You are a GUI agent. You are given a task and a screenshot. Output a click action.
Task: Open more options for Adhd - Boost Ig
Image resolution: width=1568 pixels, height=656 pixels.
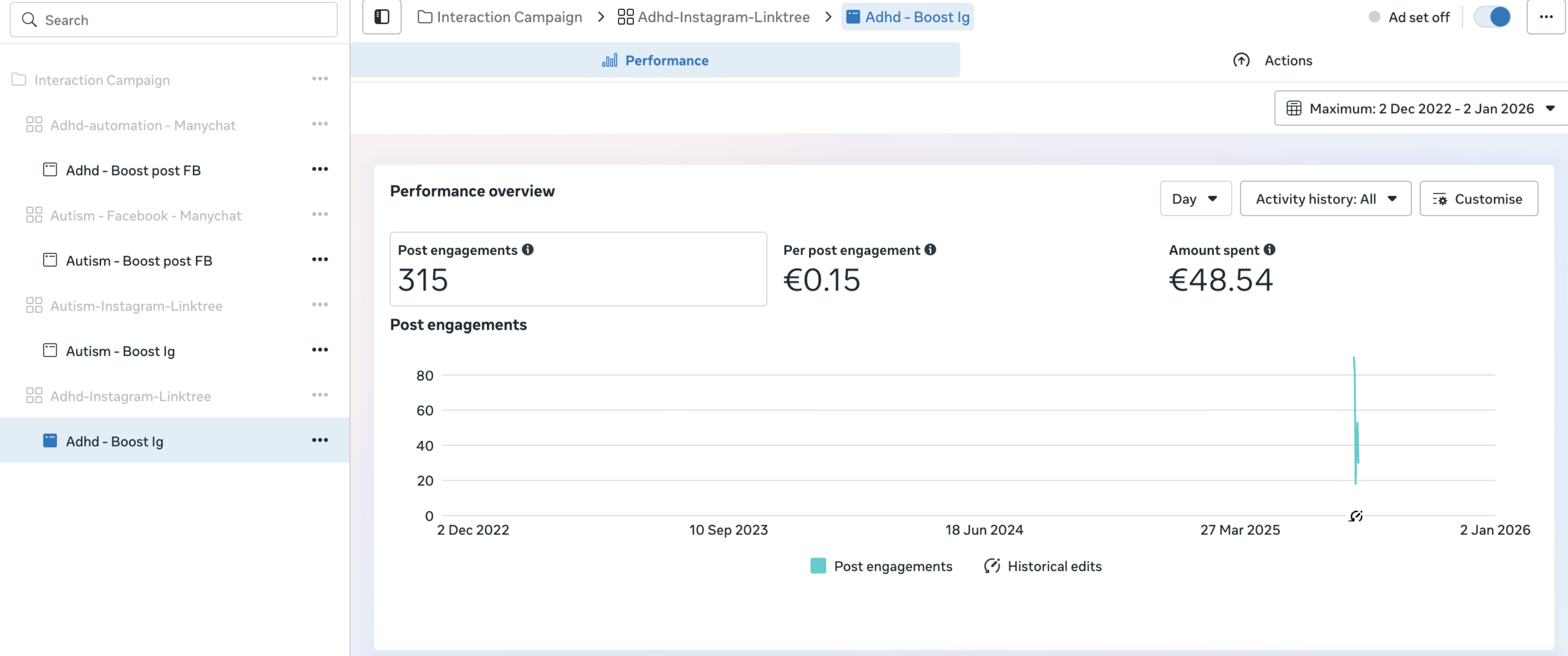tap(320, 440)
